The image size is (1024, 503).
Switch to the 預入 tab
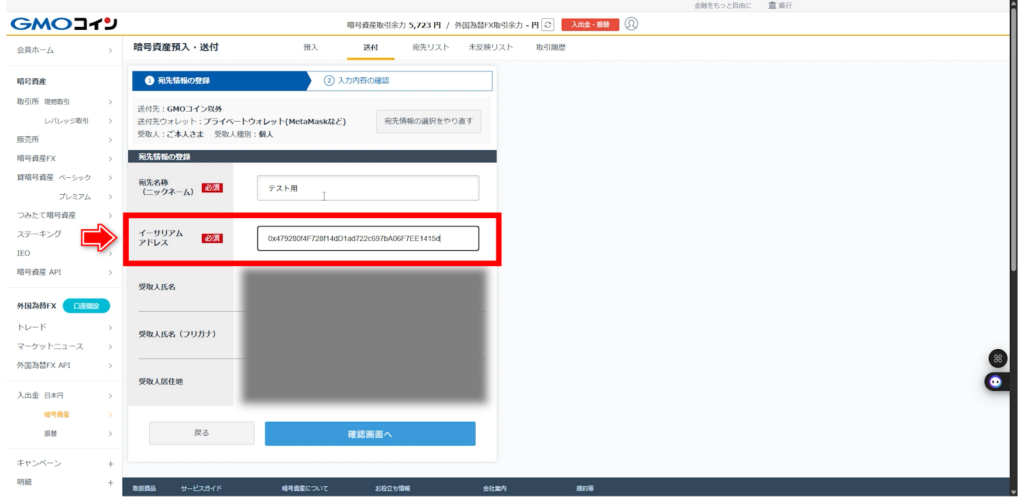click(310, 47)
